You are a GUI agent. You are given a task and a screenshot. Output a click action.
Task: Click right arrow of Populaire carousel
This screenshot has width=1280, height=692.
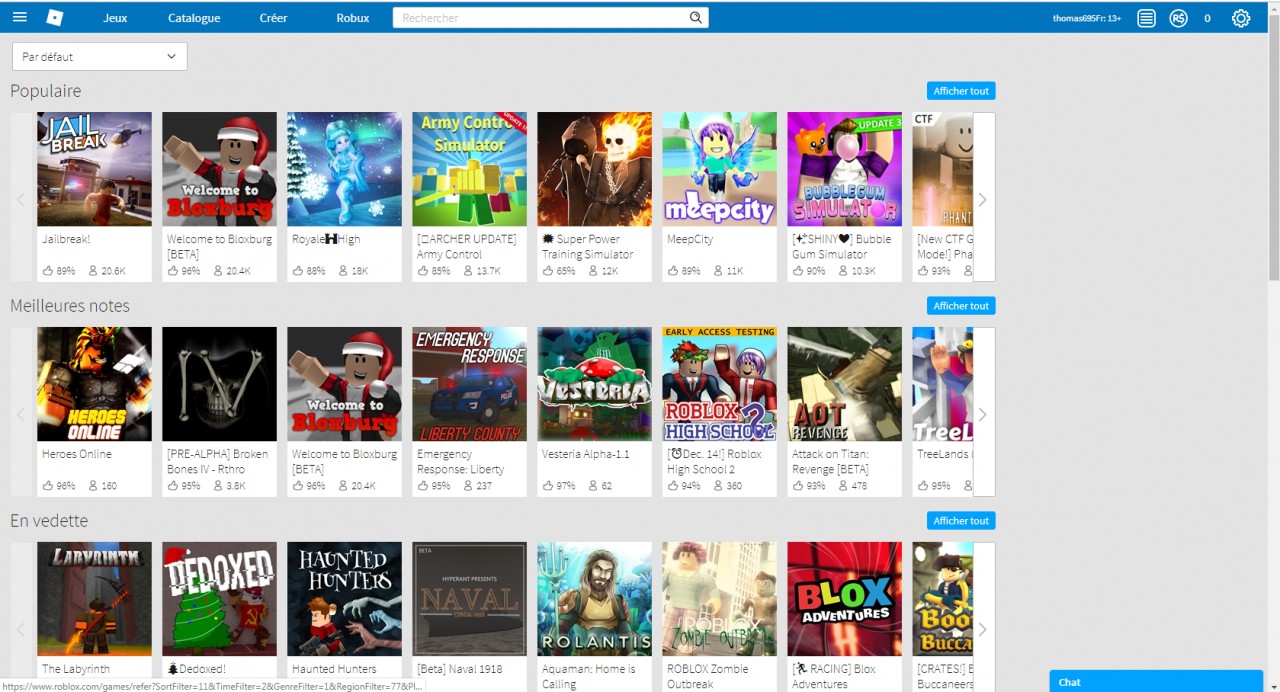pyautogui.click(x=983, y=197)
